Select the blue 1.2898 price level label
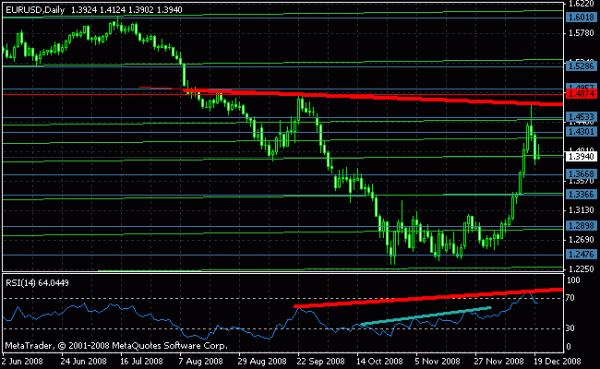Screen dimensions: 600x369 (x=581, y=226)
